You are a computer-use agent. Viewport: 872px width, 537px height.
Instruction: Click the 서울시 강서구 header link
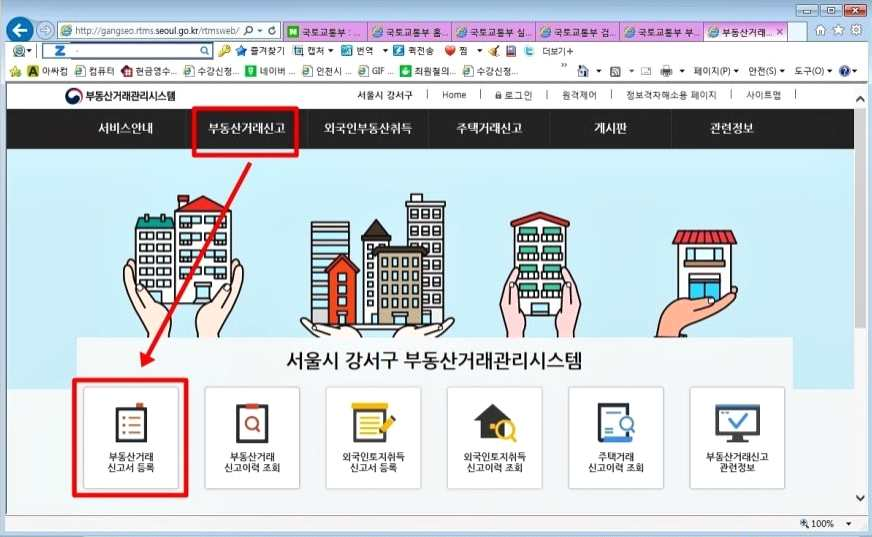click(385, 95)
